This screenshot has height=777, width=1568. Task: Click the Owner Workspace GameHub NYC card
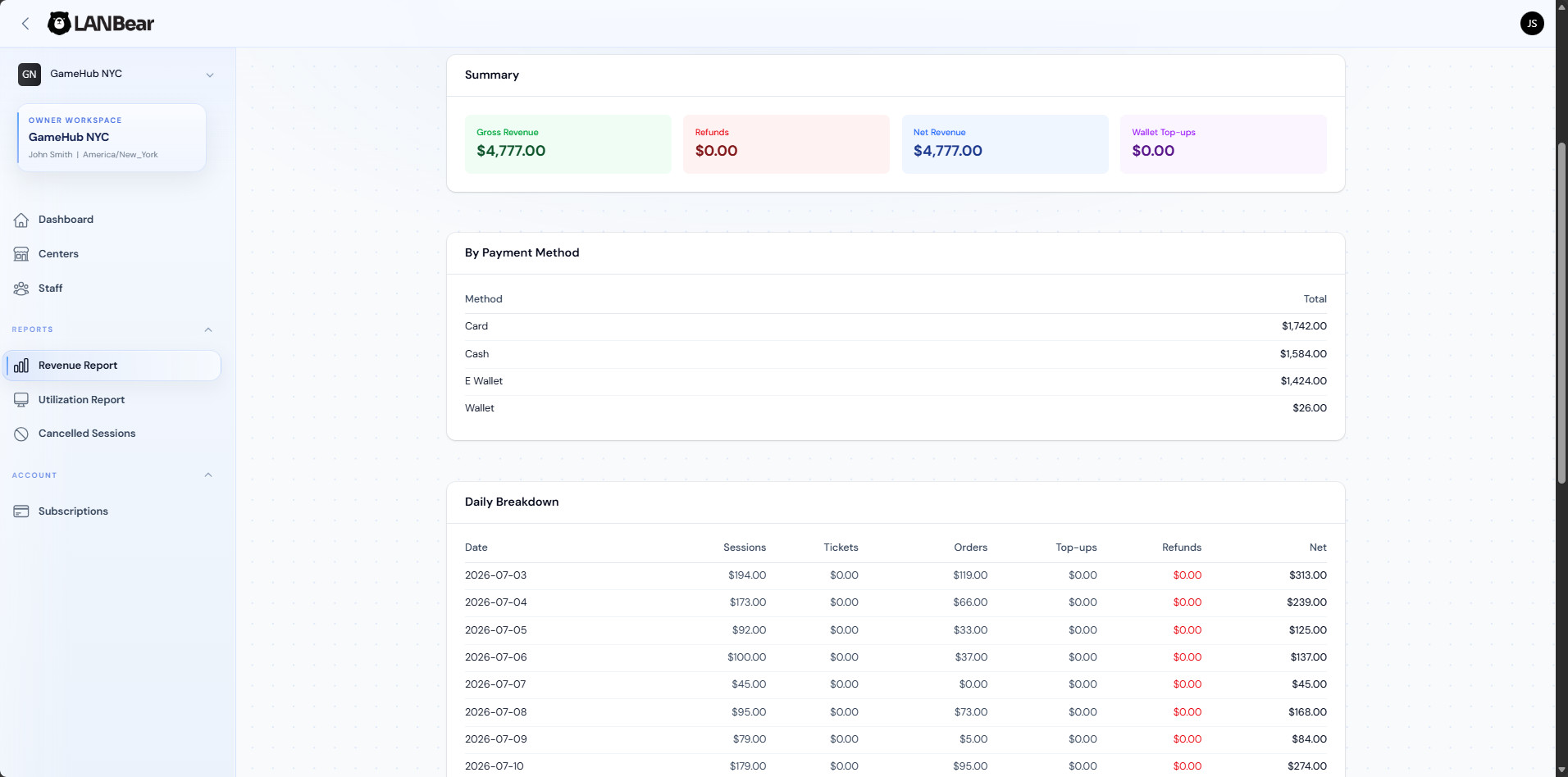click(112, 138)
